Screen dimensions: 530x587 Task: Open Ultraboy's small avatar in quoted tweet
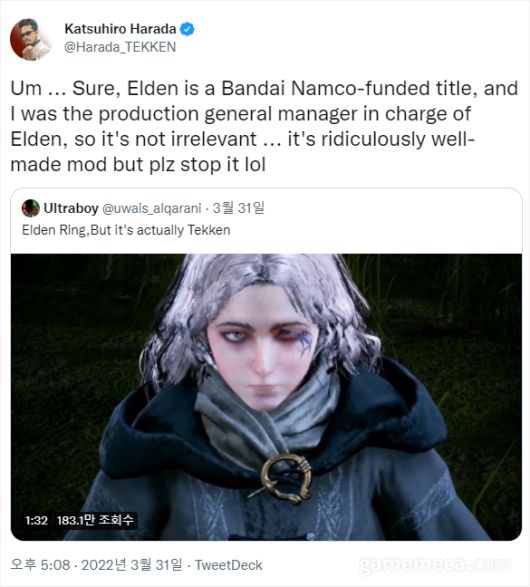[31, 208]
